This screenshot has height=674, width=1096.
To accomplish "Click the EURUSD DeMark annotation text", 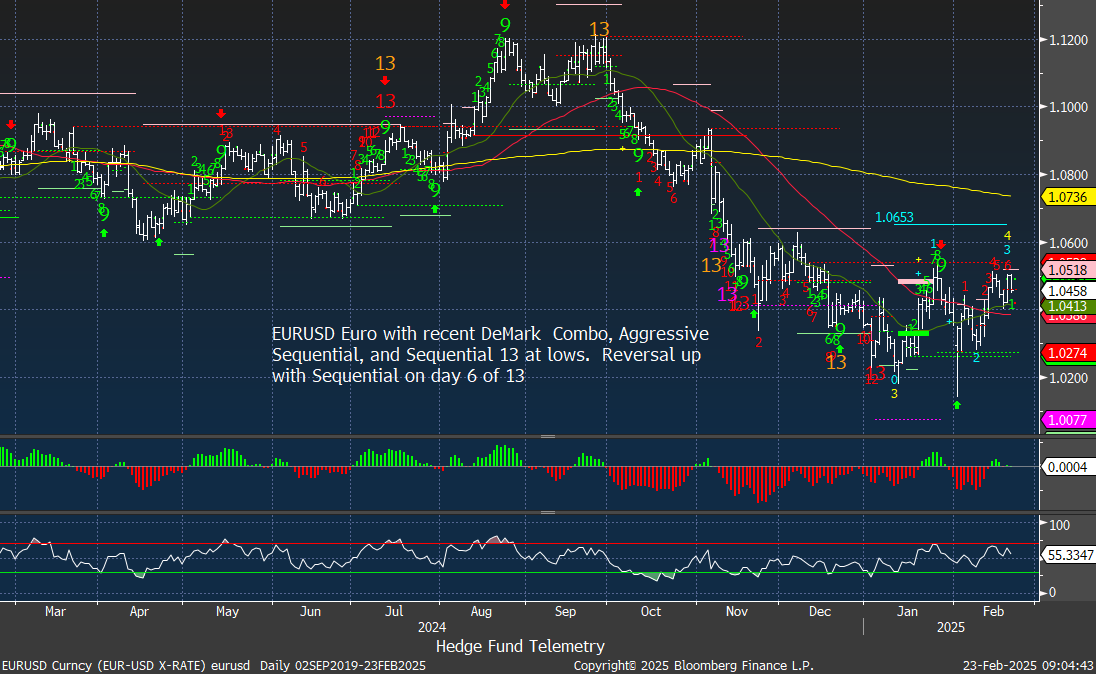I will click(490, 354).
